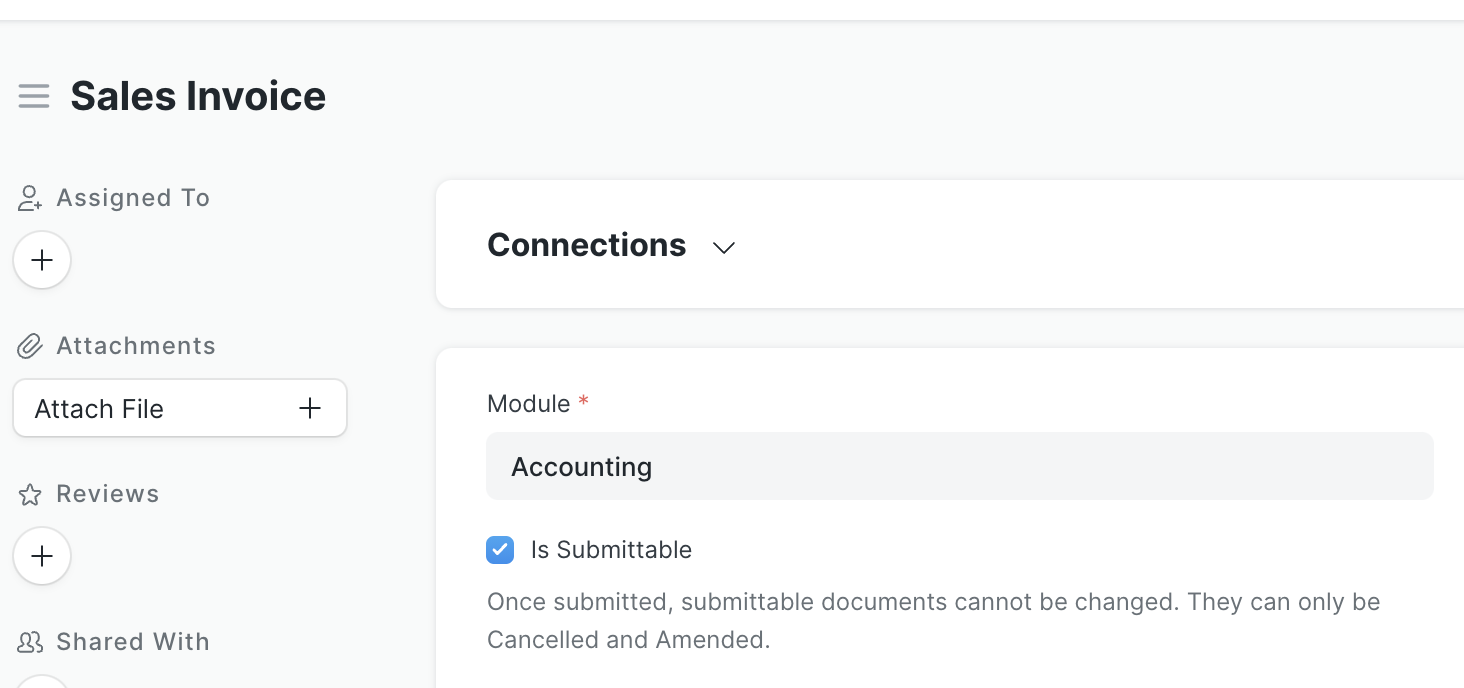Viewport: 1464px width, 688px height.
Task: Click the Attach File button
Action: (x=180, y=408)
